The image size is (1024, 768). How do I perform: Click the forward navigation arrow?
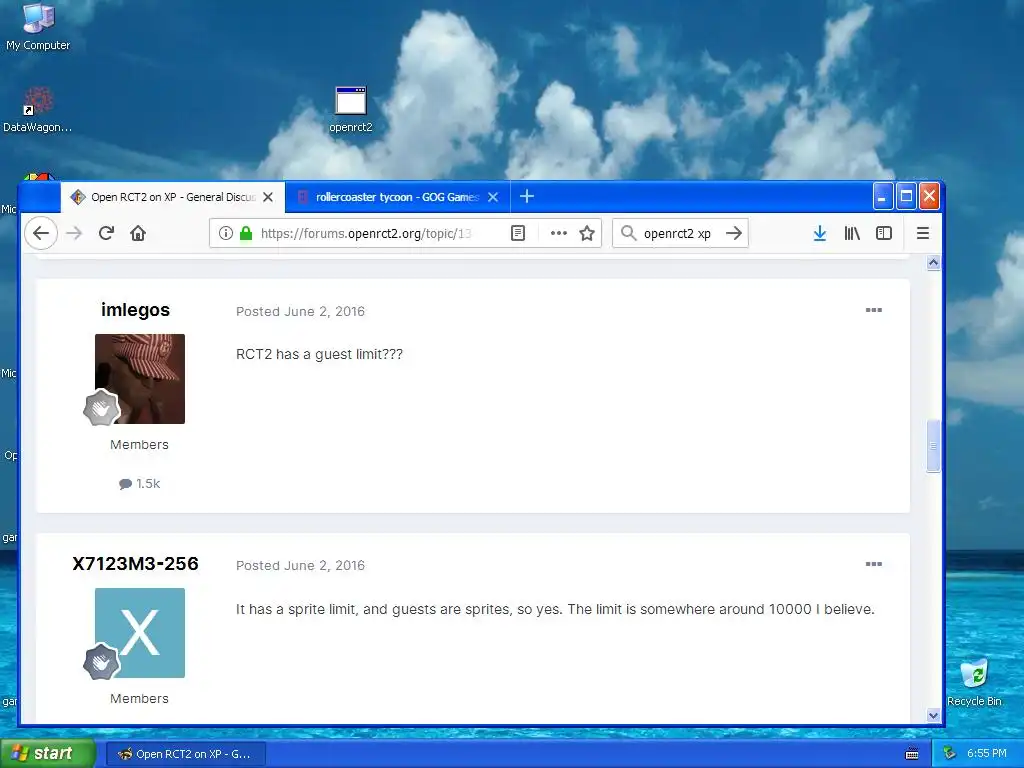coord(74,233)
